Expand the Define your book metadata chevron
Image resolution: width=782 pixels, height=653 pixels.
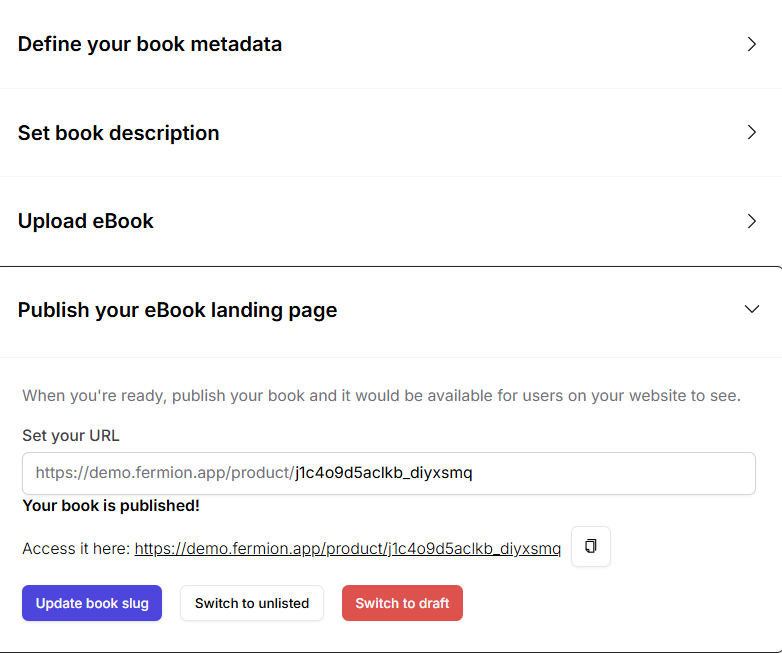pos(752,44)
